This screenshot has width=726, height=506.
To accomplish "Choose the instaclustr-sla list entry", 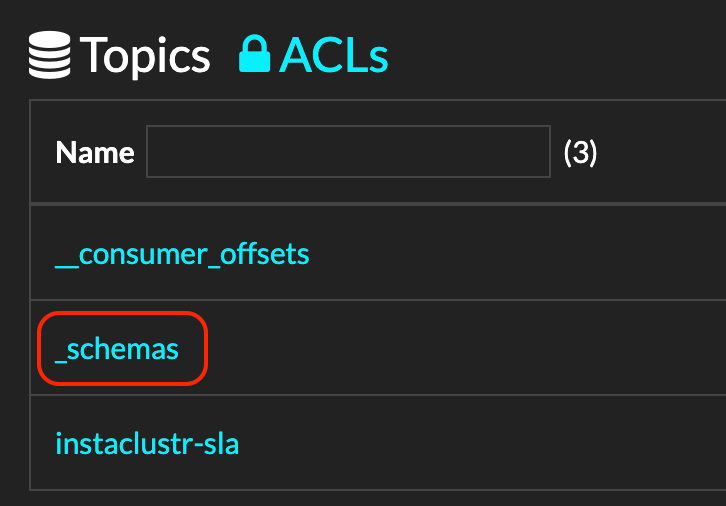I will [147, 444].
